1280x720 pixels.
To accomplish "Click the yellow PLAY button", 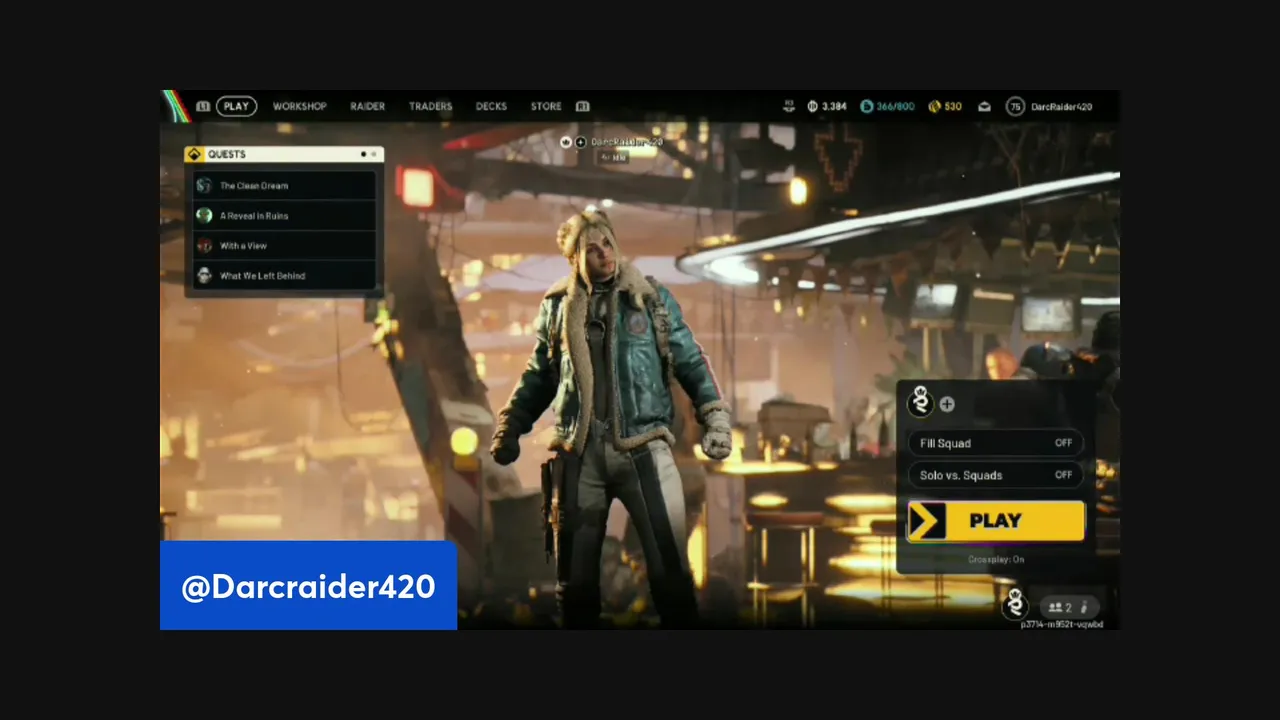I will 995,521.
